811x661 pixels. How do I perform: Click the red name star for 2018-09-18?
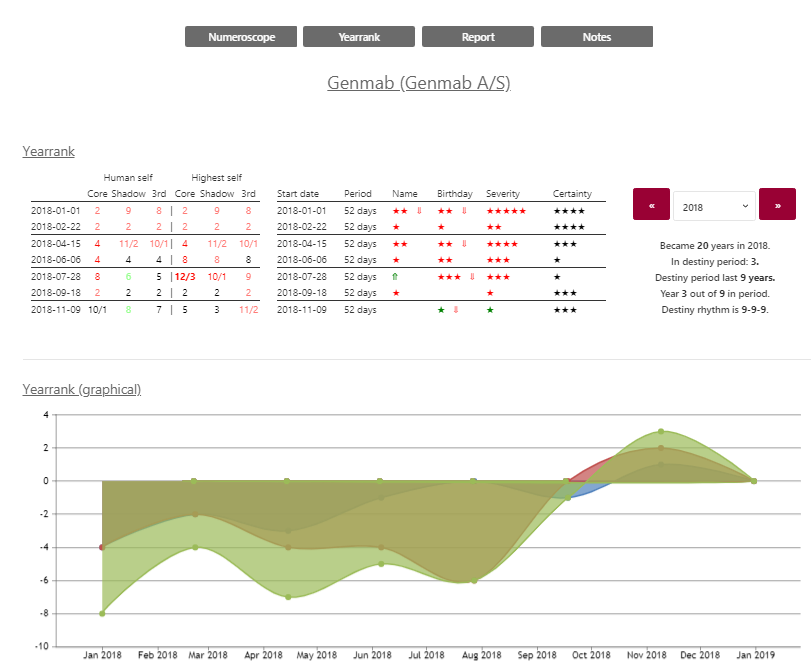click(396, 293)
